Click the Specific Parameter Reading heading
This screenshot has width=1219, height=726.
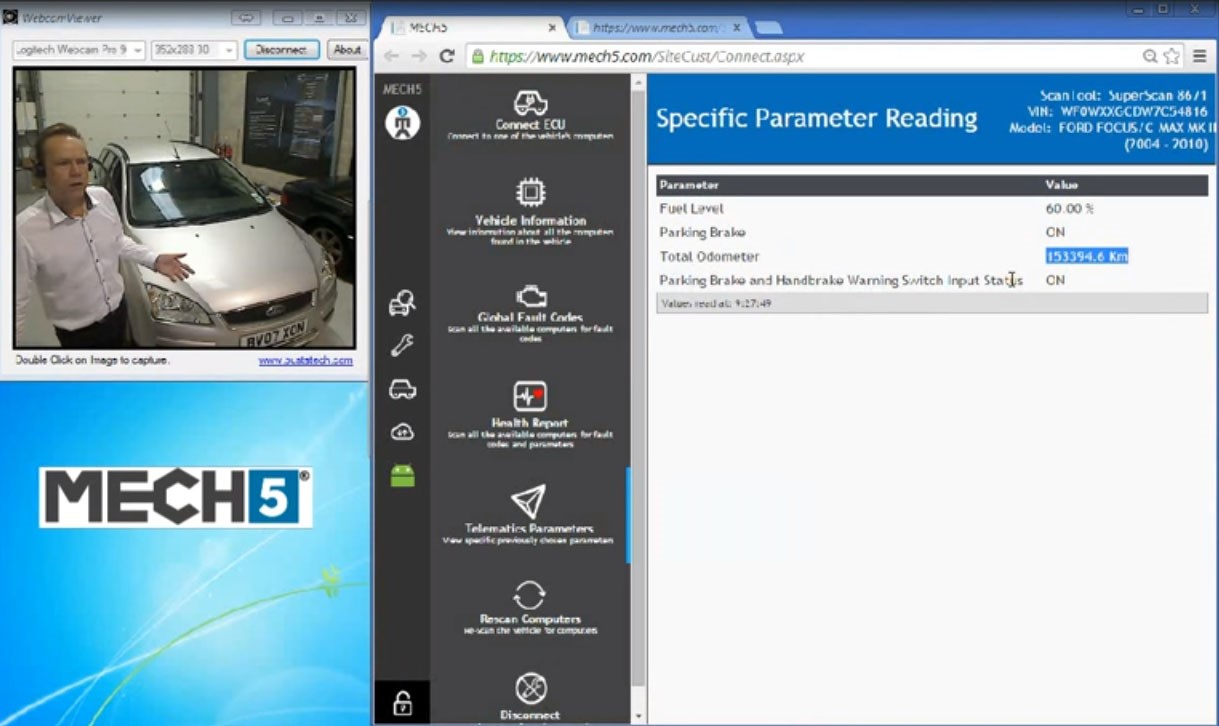tap(816, 118)
